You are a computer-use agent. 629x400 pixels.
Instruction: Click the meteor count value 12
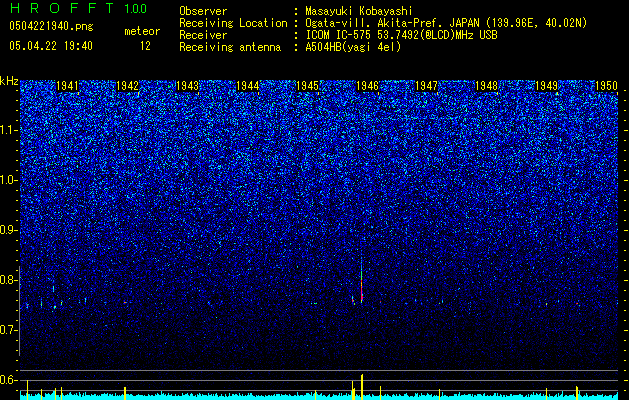point(145,46)
